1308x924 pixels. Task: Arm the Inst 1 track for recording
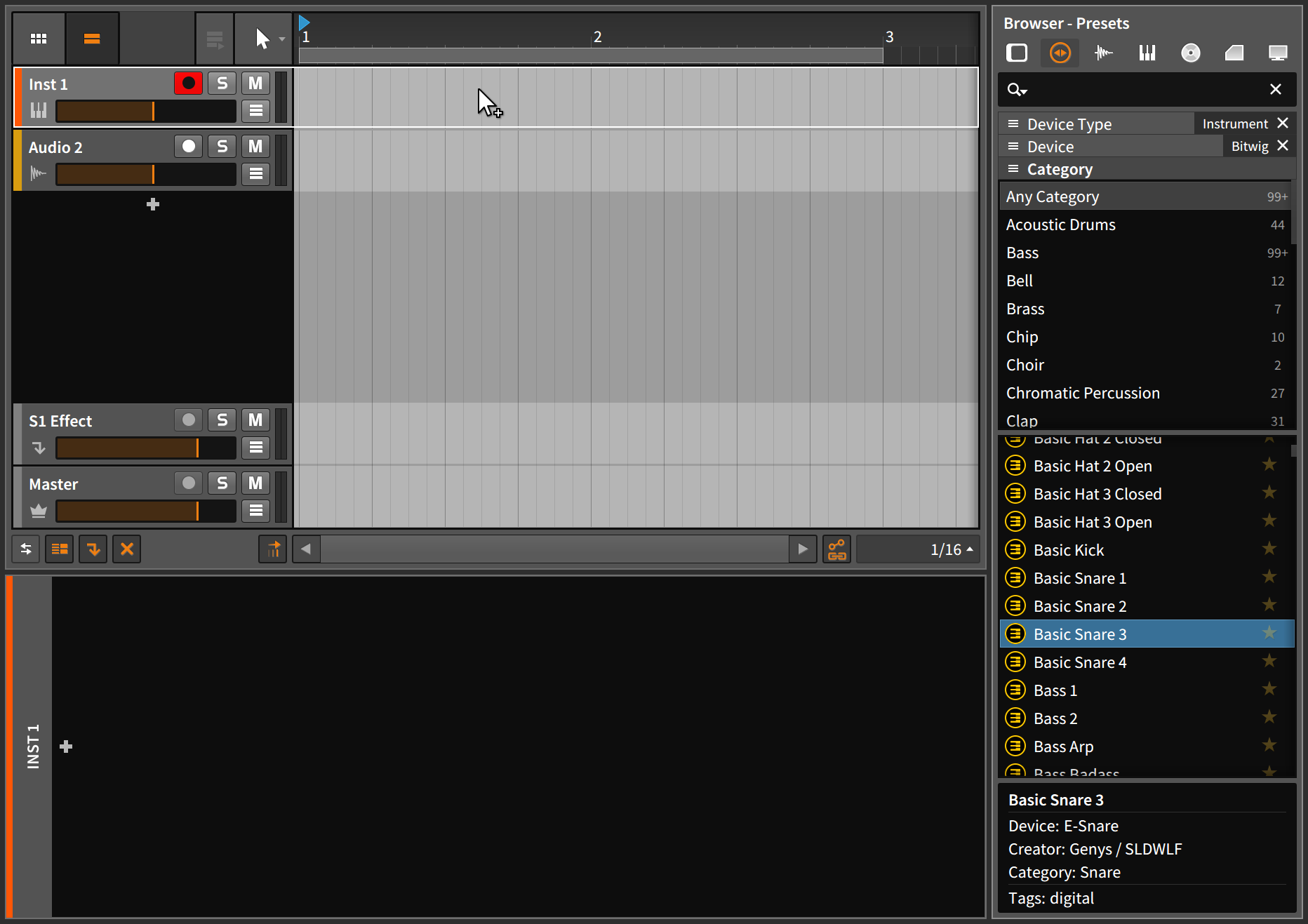(188, 83)
